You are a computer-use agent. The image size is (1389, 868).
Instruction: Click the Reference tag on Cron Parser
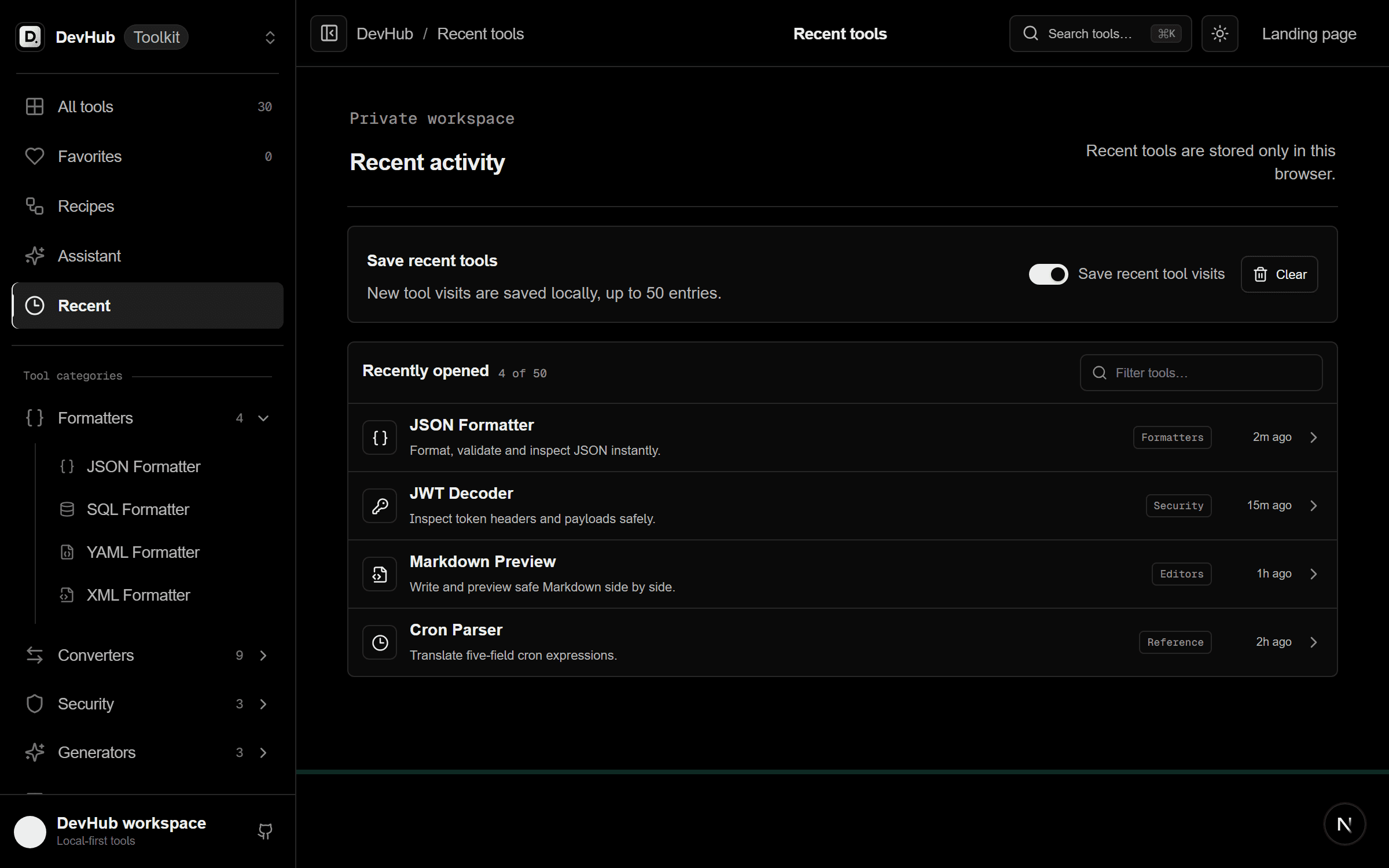point(1175,642)
